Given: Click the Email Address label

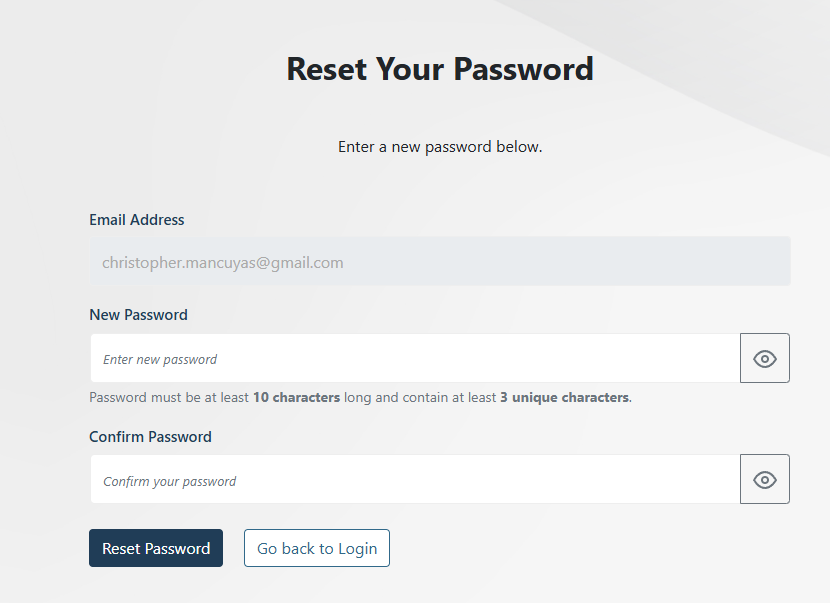Looking at the screenshot, I should coord(137,220).
